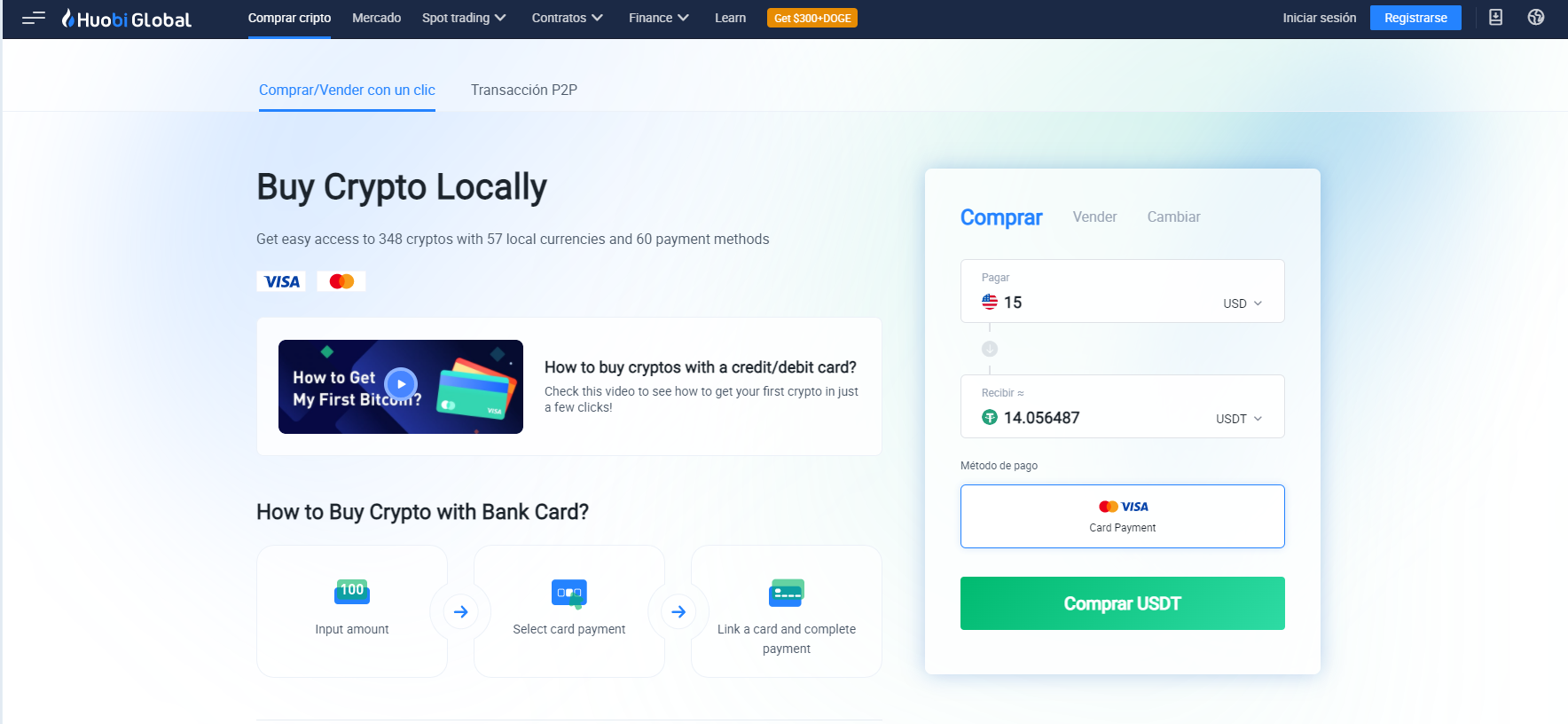Select the Card Payment method
Screen dimensions: 1568x724
click(1122, 516)
